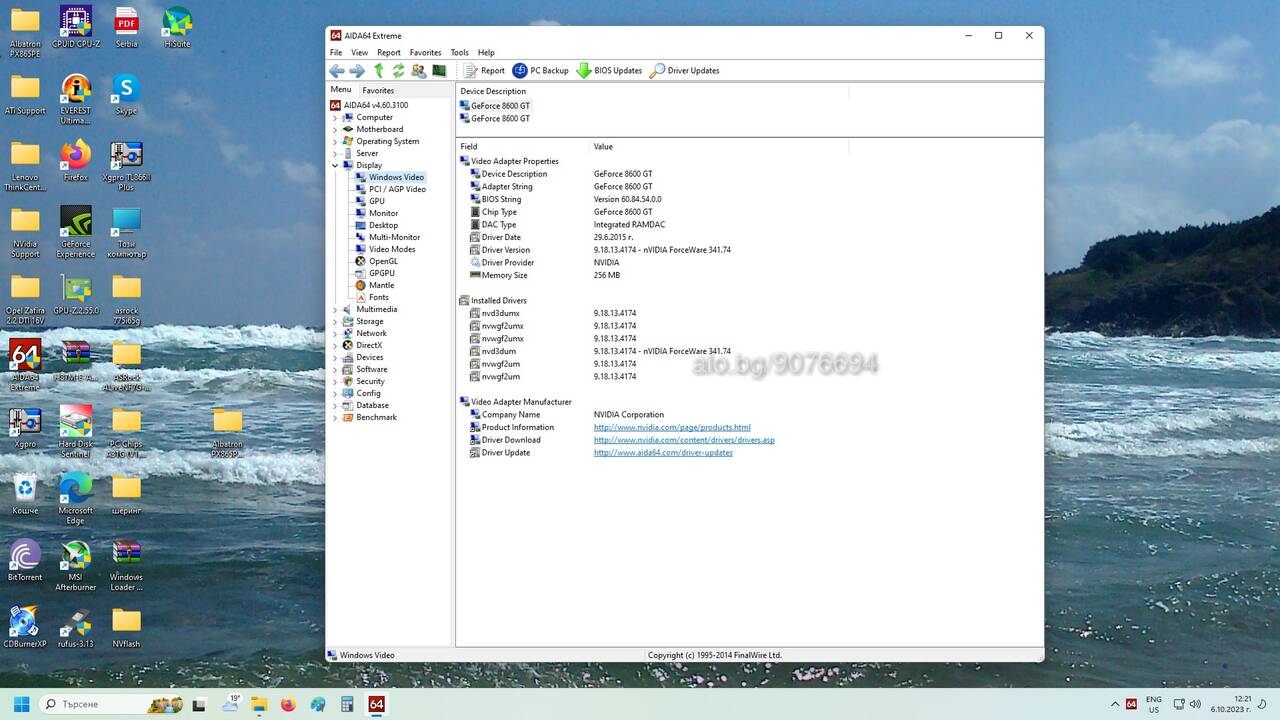This screenshot has width=1280, height=720.
Task: Go back with the blue left arrow
Action: click(x=337, y=70)
